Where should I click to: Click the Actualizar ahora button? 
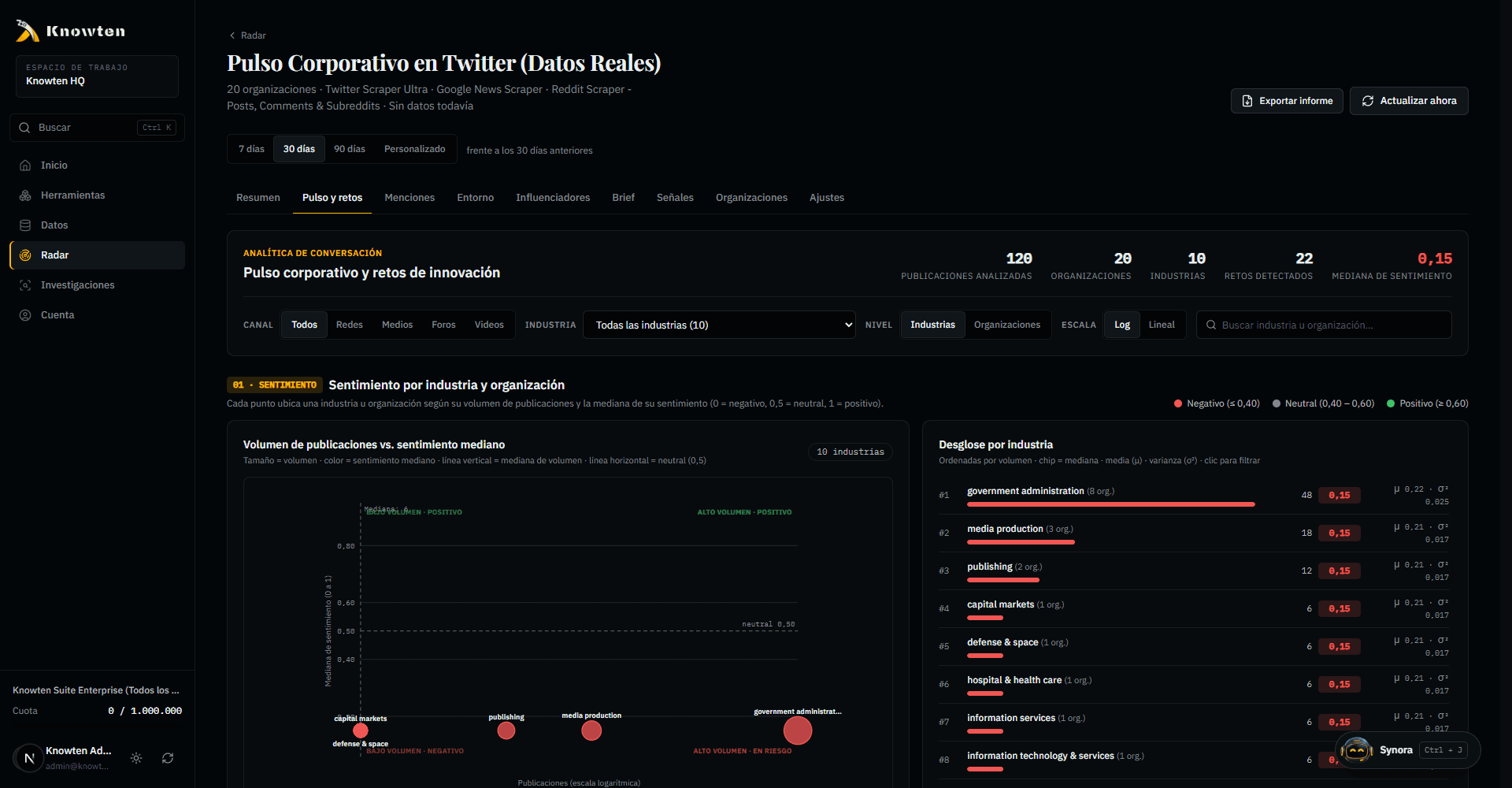(x=1409, y=101)
